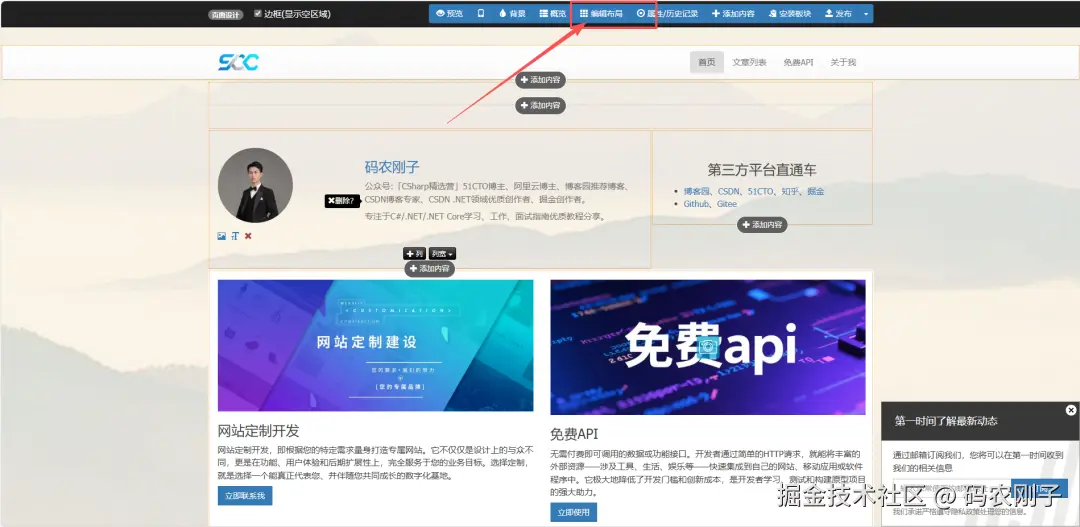1080x527 pixels.
Task: Click 添加内容 under 第三方平台直通车
Action: [x=762, y=225]
